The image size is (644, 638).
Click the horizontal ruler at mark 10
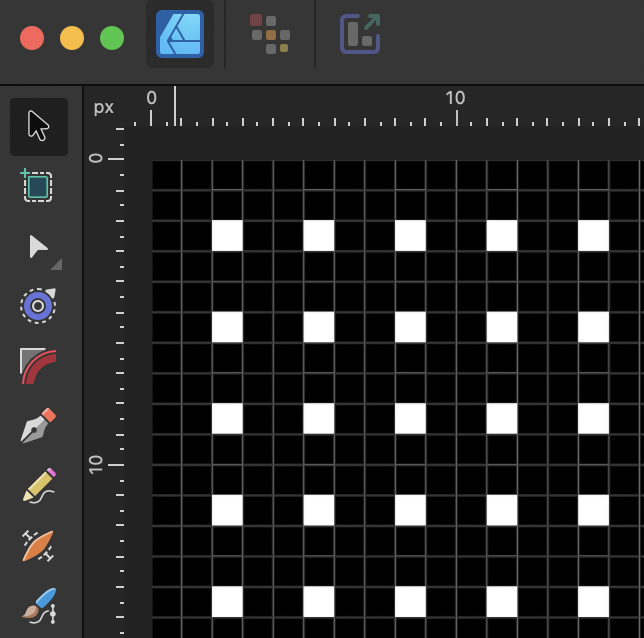pos(455,98)
